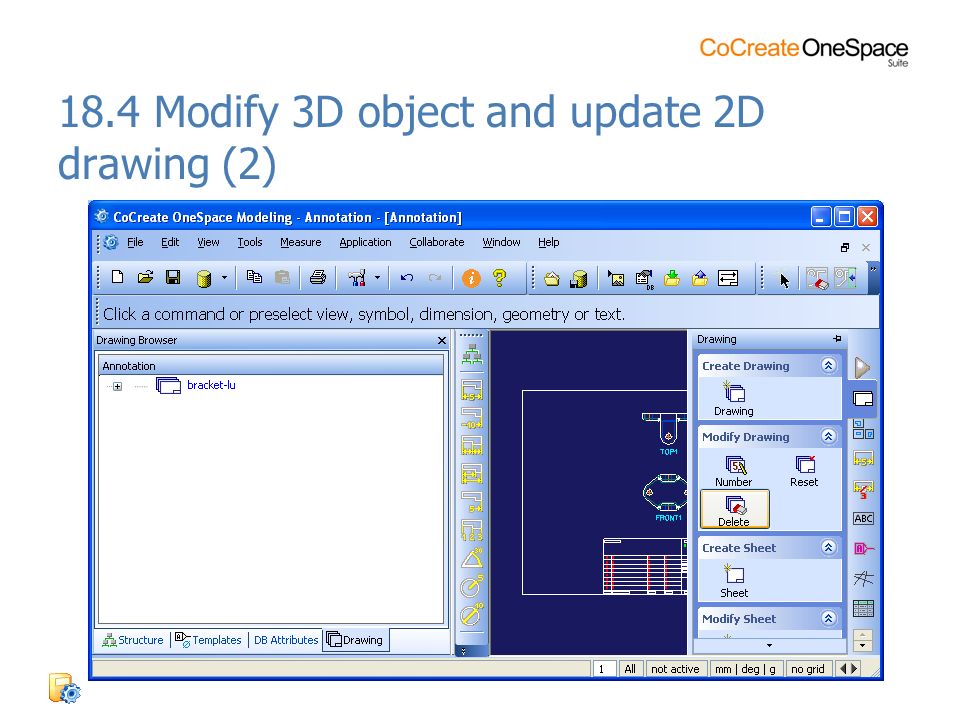The width and height of the screenshot is (960, 720).
Task: Select the bracket-lu drawing in the browser
Action: 211,385
